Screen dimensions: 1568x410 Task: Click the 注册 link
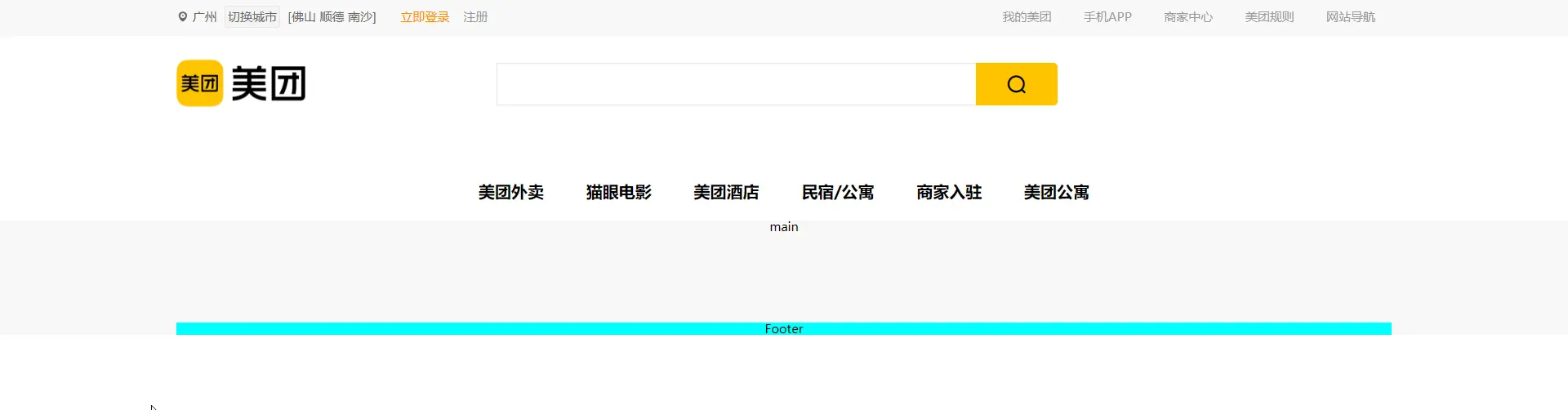(x=475, y=17)
